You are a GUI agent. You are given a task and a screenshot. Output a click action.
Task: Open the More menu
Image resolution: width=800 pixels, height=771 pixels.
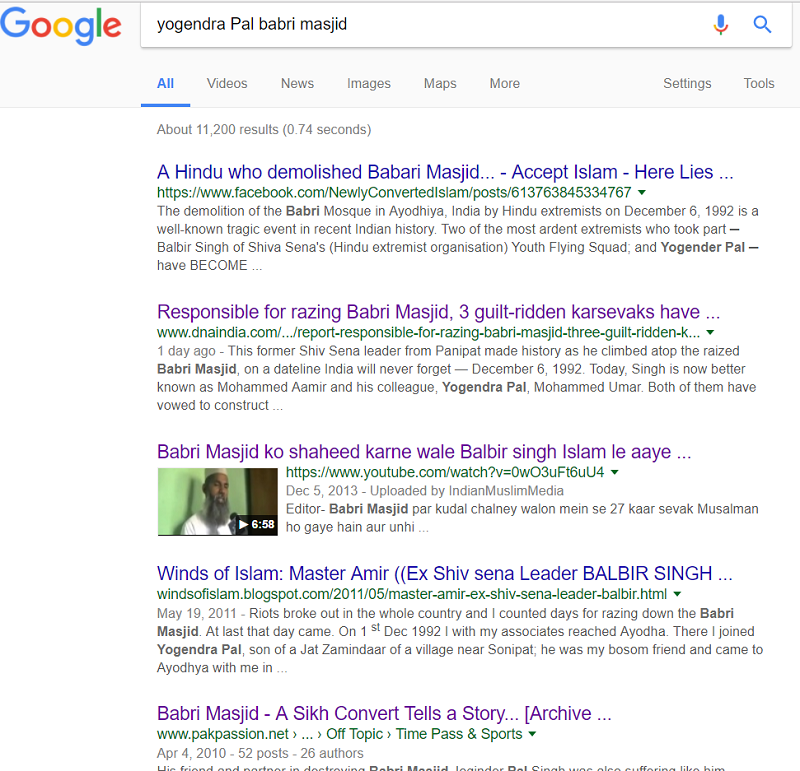(x=505, y=83)
